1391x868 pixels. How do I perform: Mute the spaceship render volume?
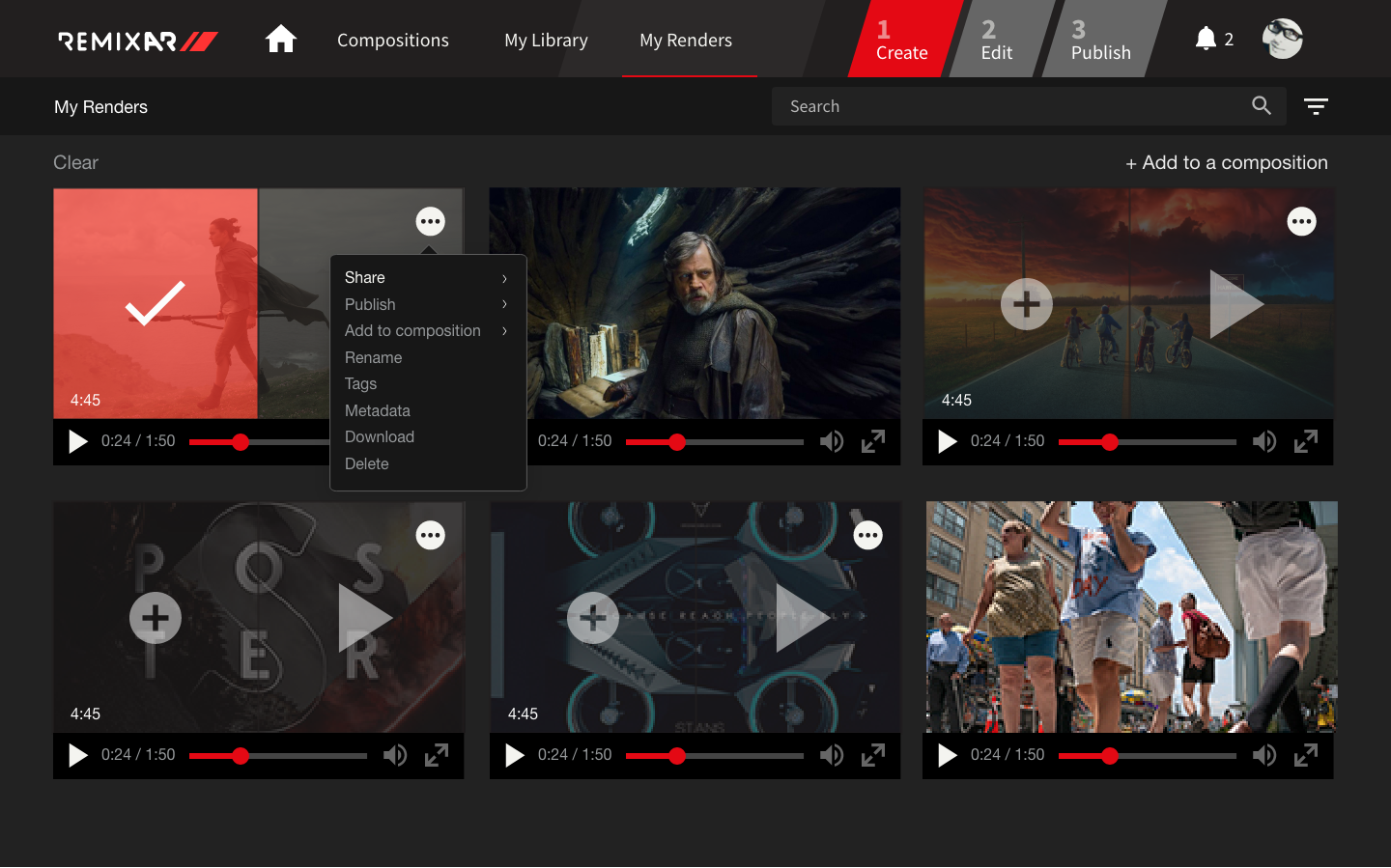click(832, 755)
